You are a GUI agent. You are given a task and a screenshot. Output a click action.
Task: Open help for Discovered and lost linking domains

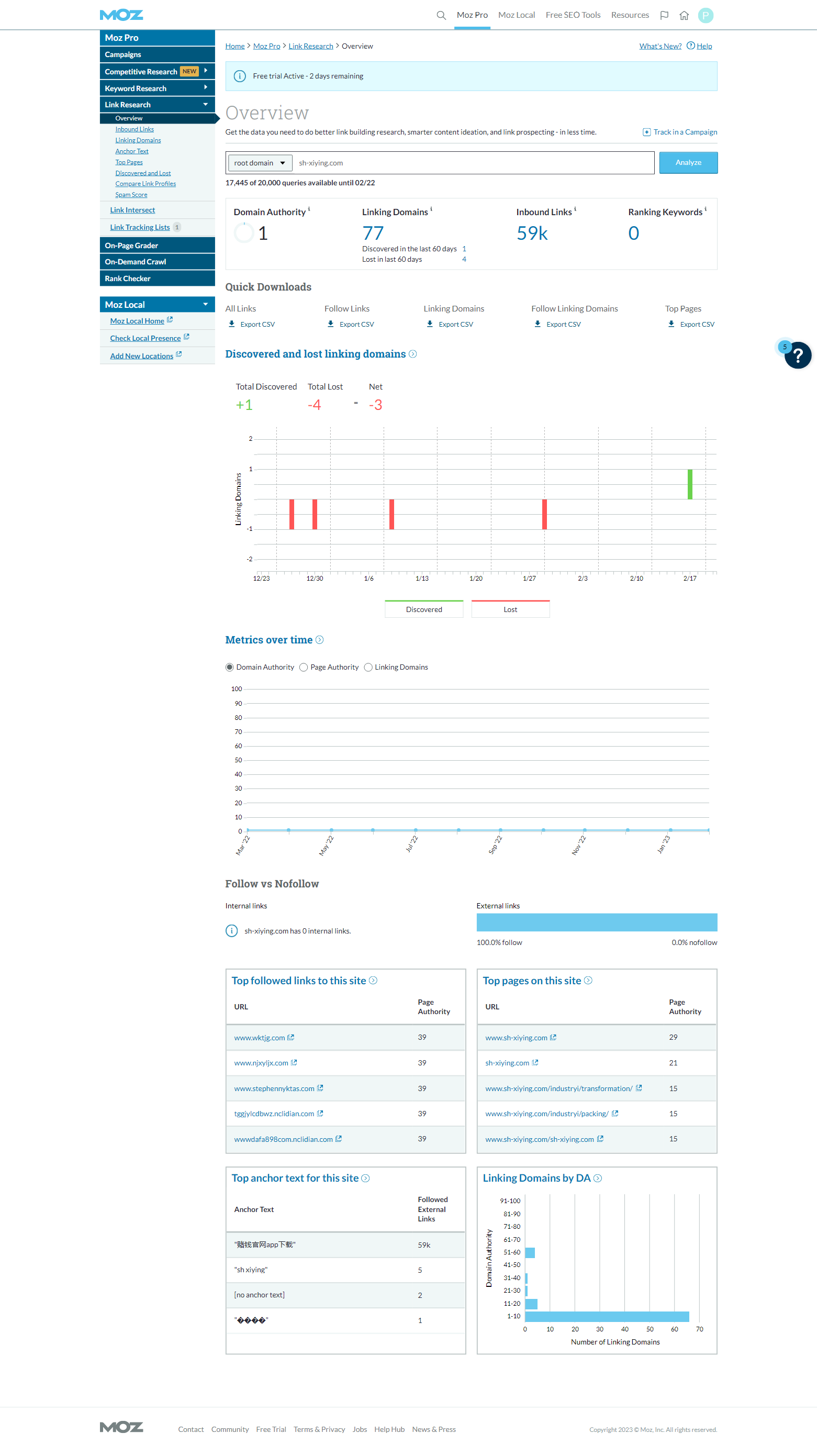point(412,354)
